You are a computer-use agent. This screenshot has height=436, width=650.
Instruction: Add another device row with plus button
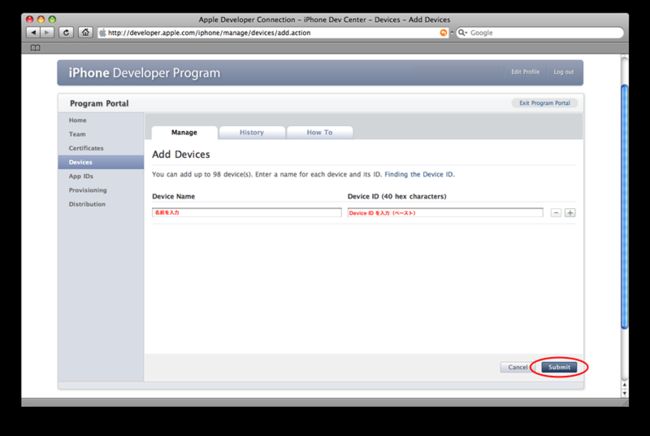point(570,213)
